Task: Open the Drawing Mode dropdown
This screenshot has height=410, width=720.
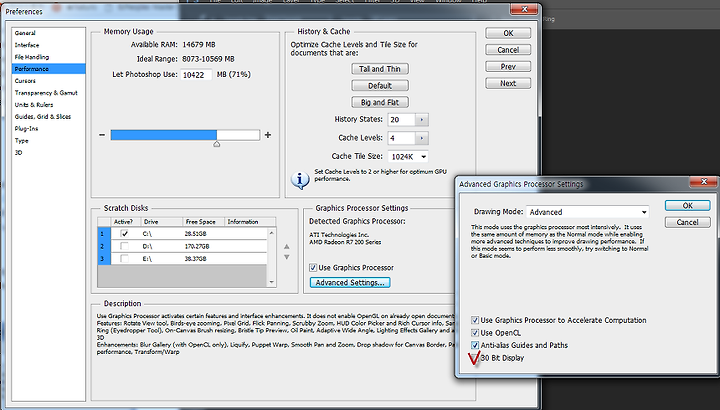Action: tap(588, 212)
